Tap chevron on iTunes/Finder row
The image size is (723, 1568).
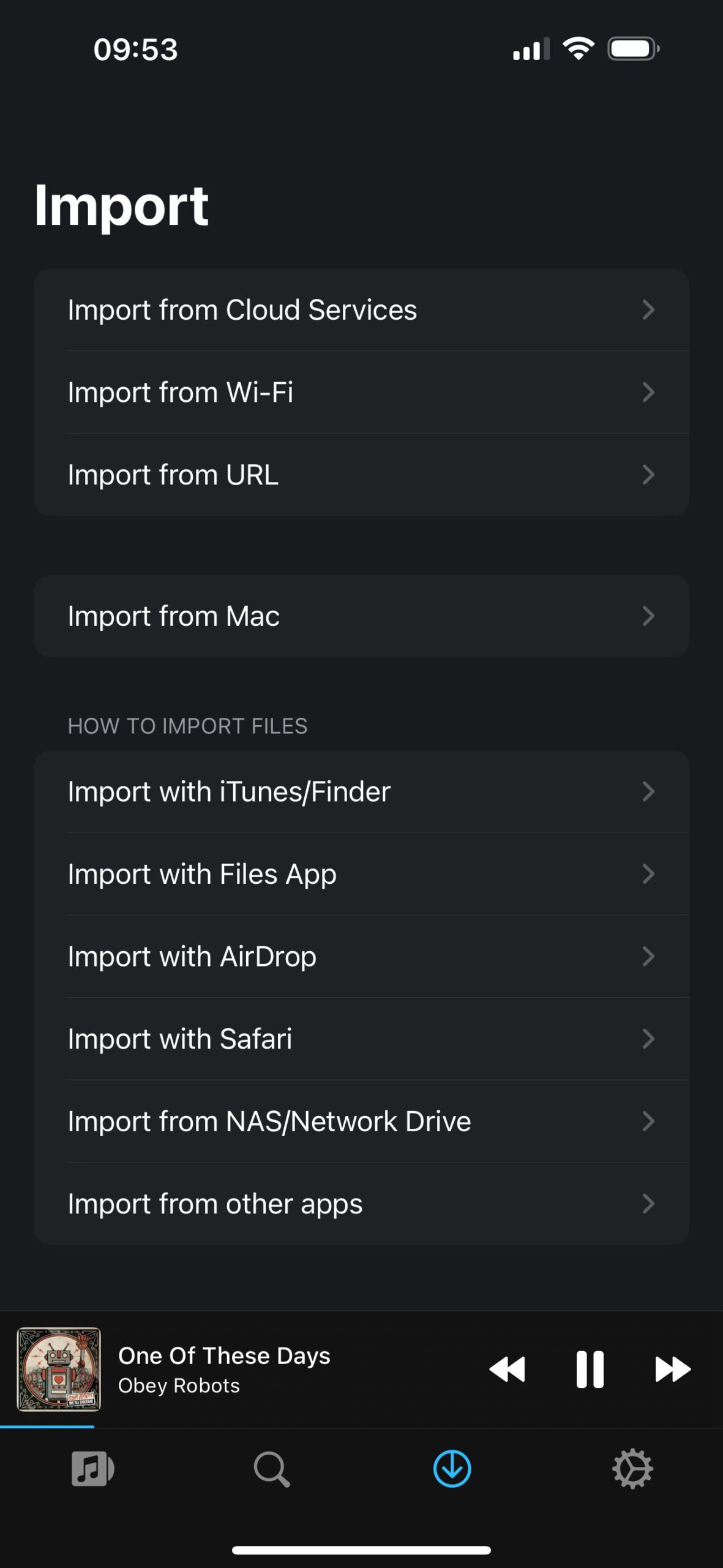(648, 791)
